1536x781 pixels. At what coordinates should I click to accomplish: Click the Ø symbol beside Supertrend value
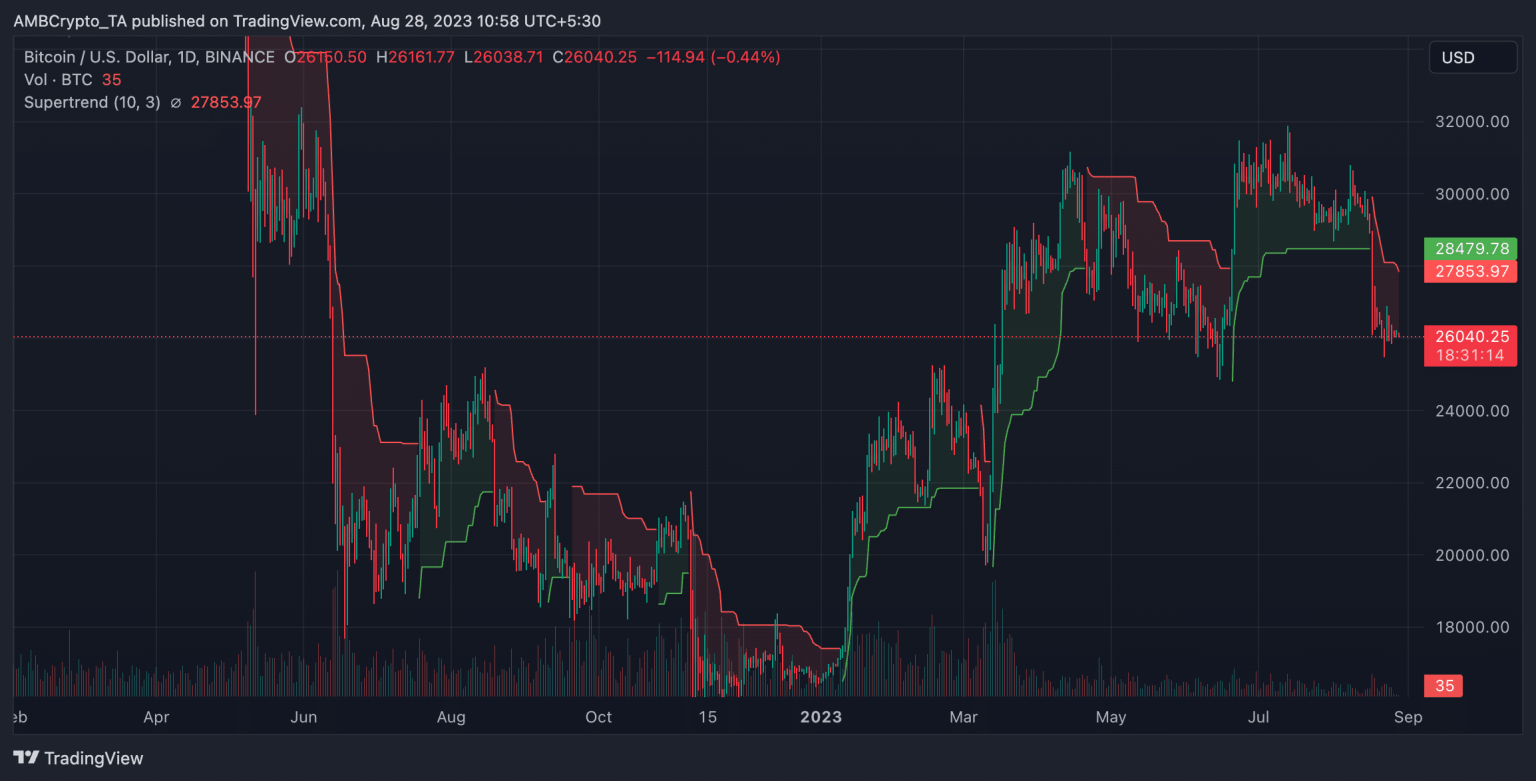(177, 102)
